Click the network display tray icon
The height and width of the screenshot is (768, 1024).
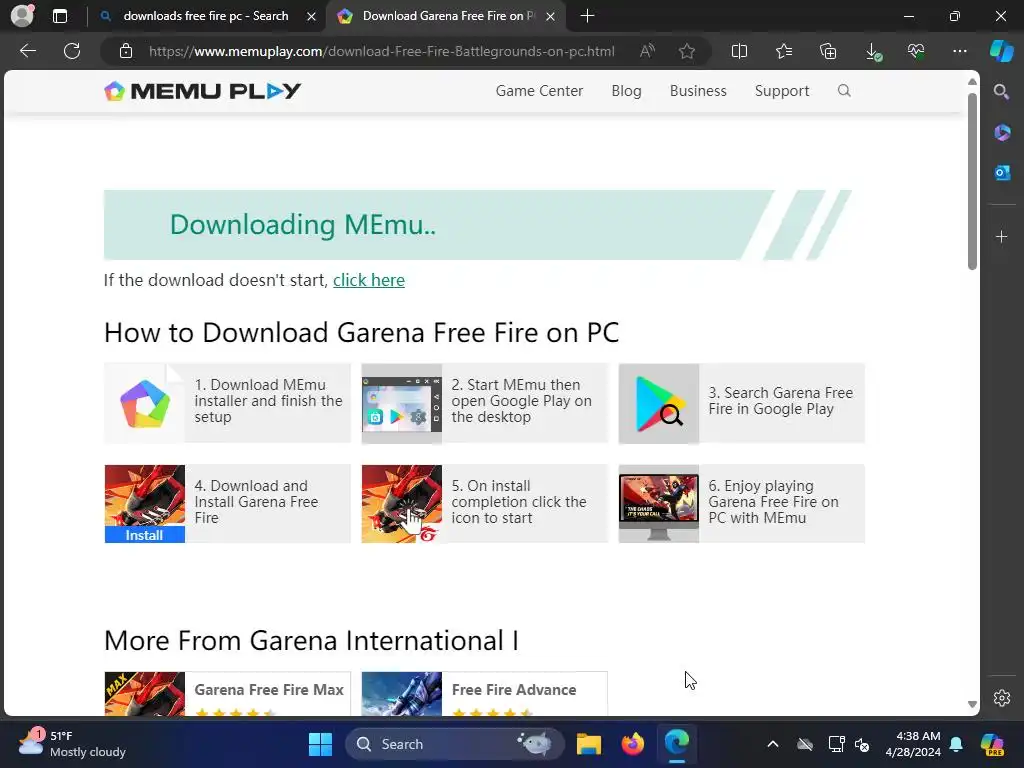(x=836, y=744)
